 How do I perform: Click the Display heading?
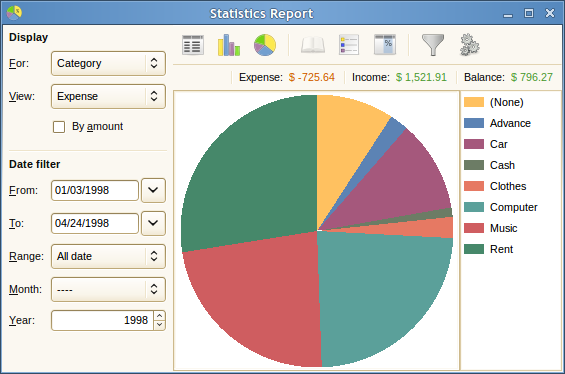28,37
